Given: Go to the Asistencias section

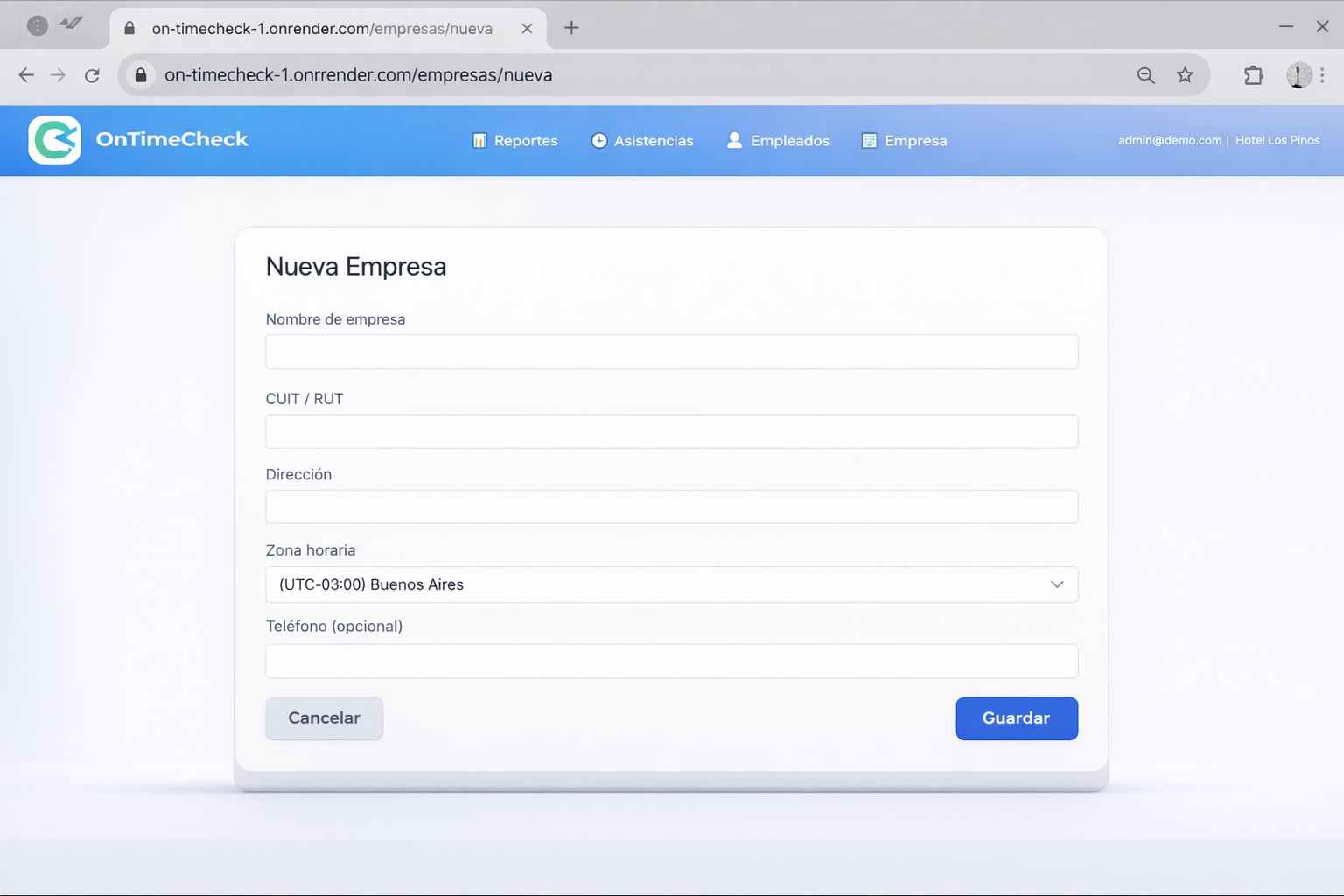Looking at the screenshot, I should coord(642,141).
